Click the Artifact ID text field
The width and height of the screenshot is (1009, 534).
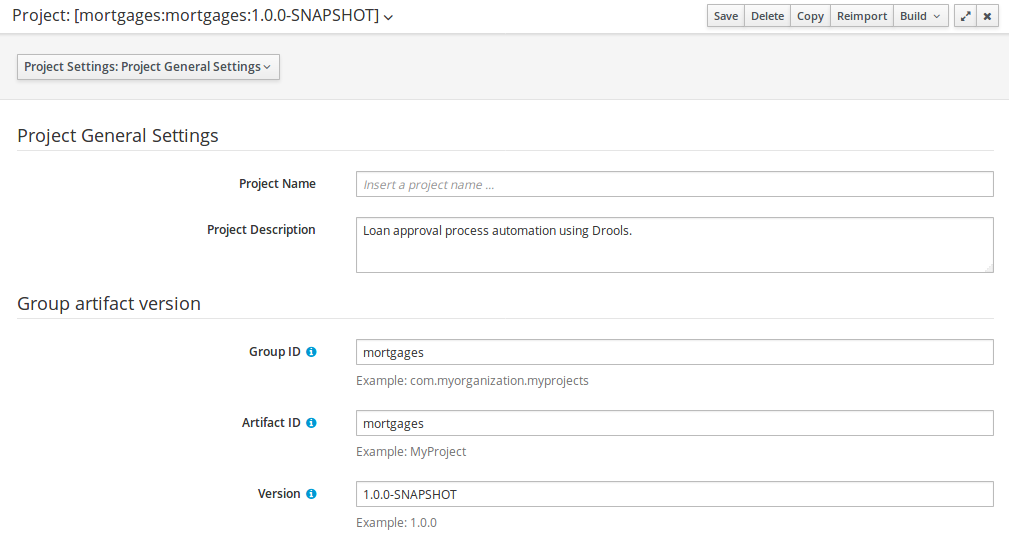point(674,423)
